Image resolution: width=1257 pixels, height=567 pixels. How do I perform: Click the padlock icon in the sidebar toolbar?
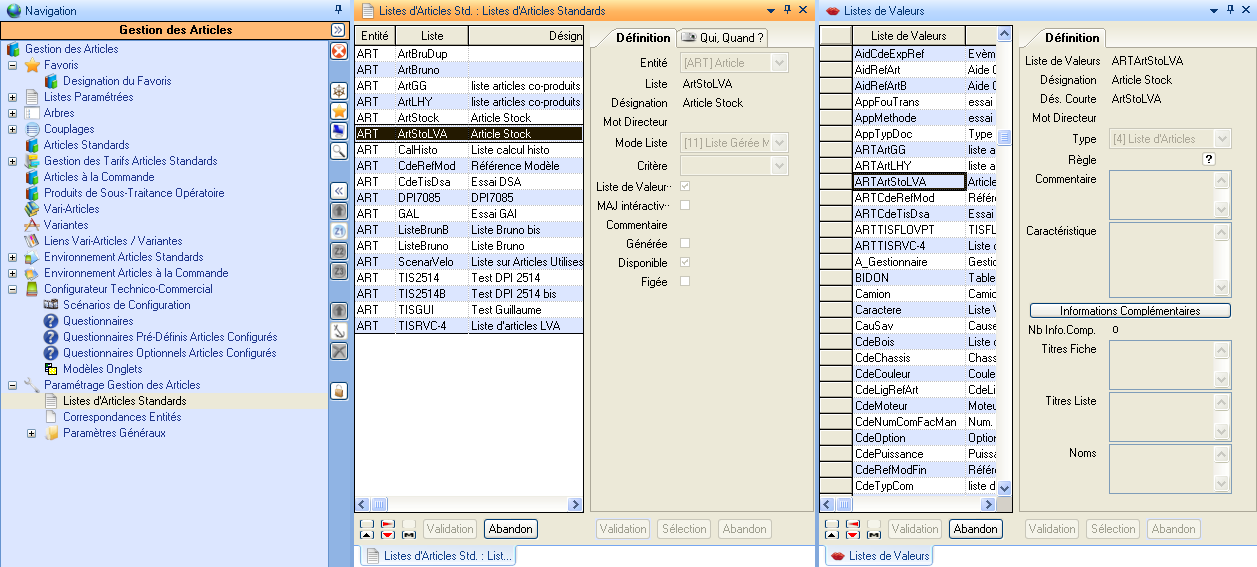(x=339, y=390)
